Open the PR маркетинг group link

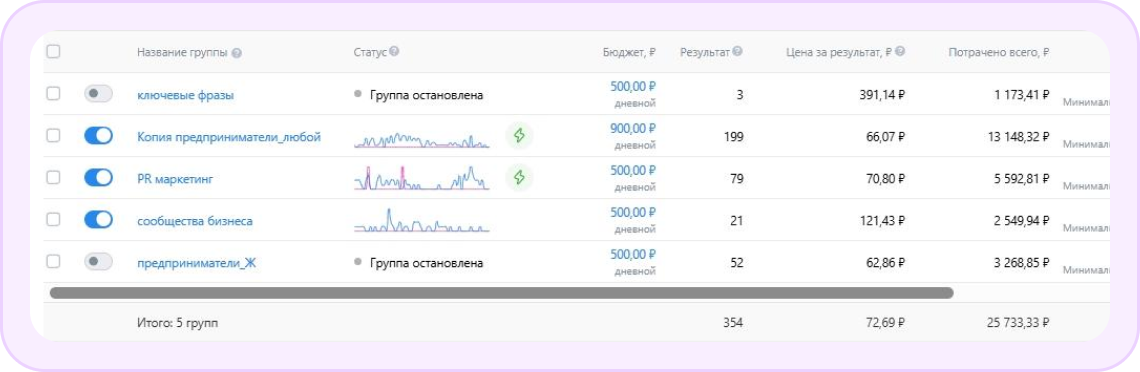coord(175,179)
